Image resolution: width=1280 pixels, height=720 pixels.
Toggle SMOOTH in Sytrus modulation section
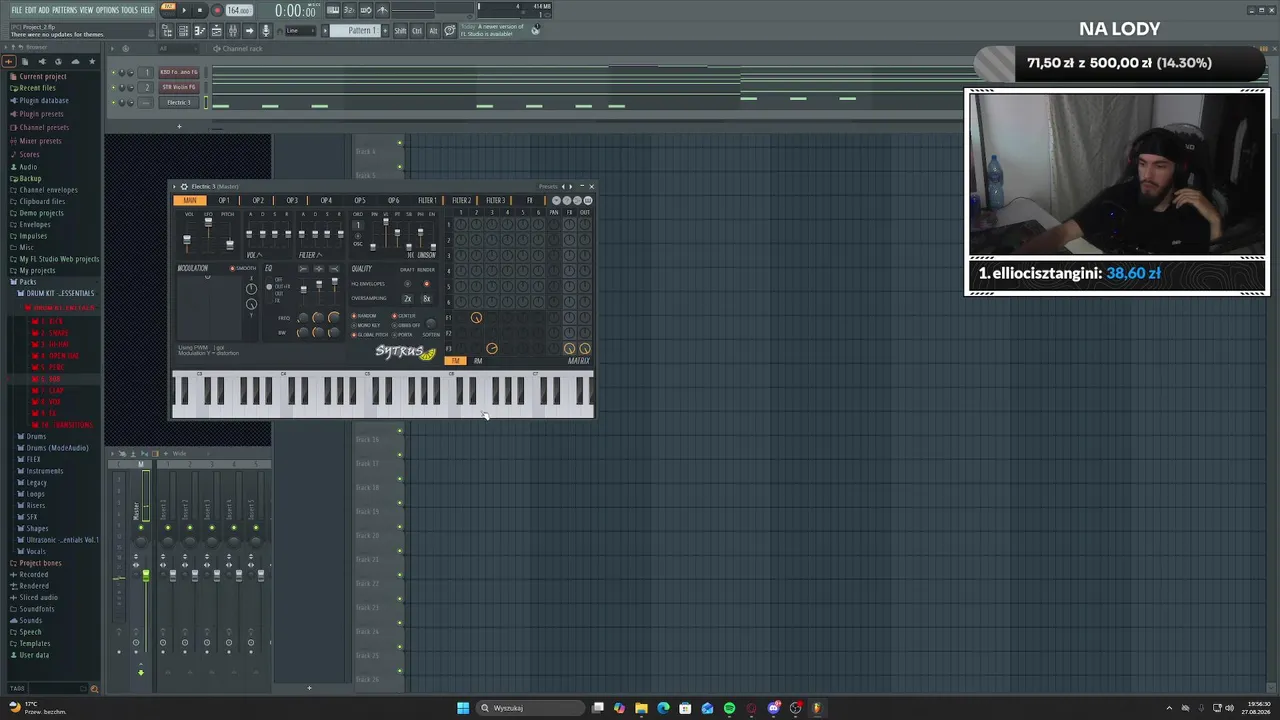243,268
